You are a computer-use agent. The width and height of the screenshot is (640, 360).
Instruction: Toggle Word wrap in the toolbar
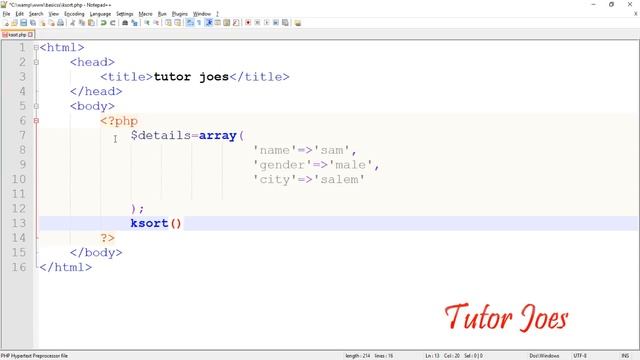point(190,23)
